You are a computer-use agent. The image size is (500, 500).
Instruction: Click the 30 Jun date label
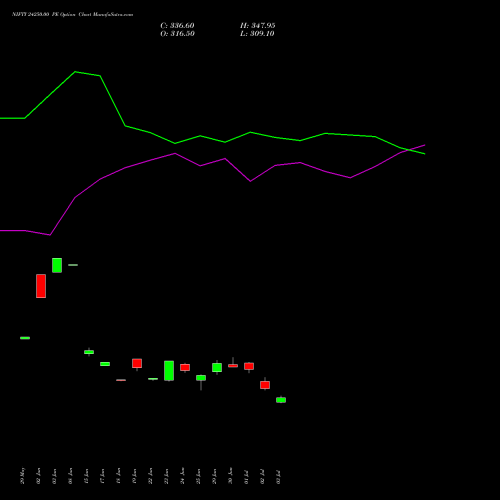click(x=231, y=476)
